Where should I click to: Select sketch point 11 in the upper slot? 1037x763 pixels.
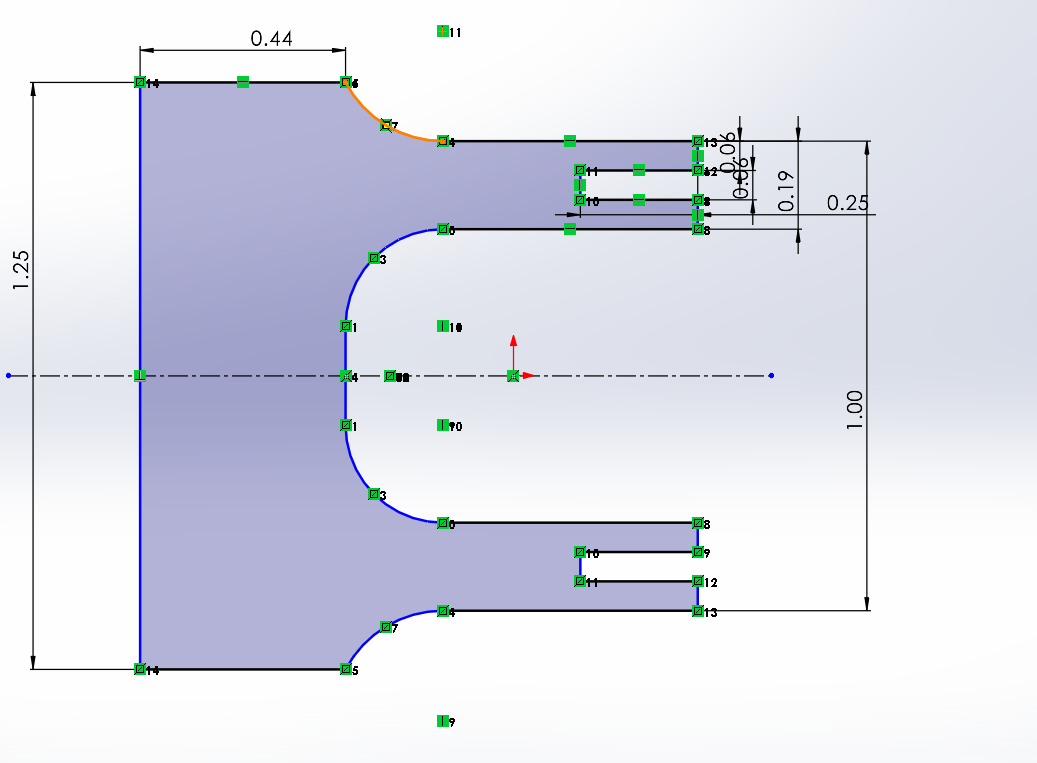point(580,170)
